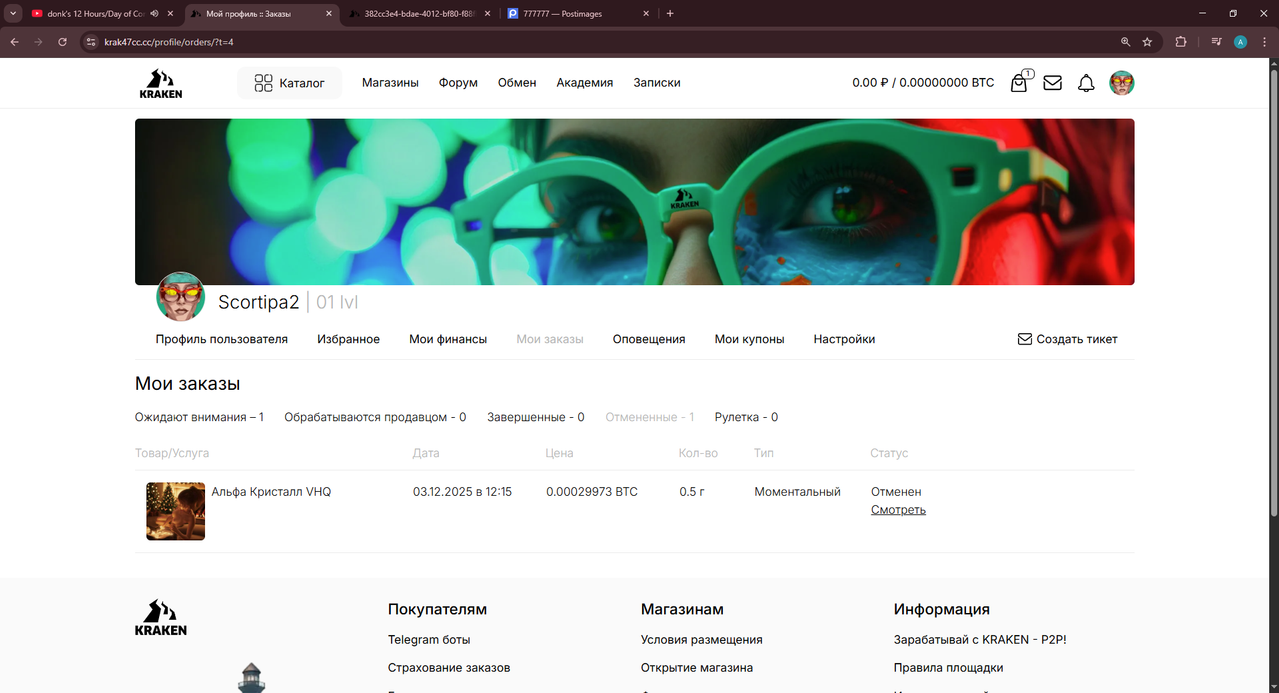This screenshot has height=693, width=1279.
Task: Open the Записки menu item
Action: click(x=657, y=83)
